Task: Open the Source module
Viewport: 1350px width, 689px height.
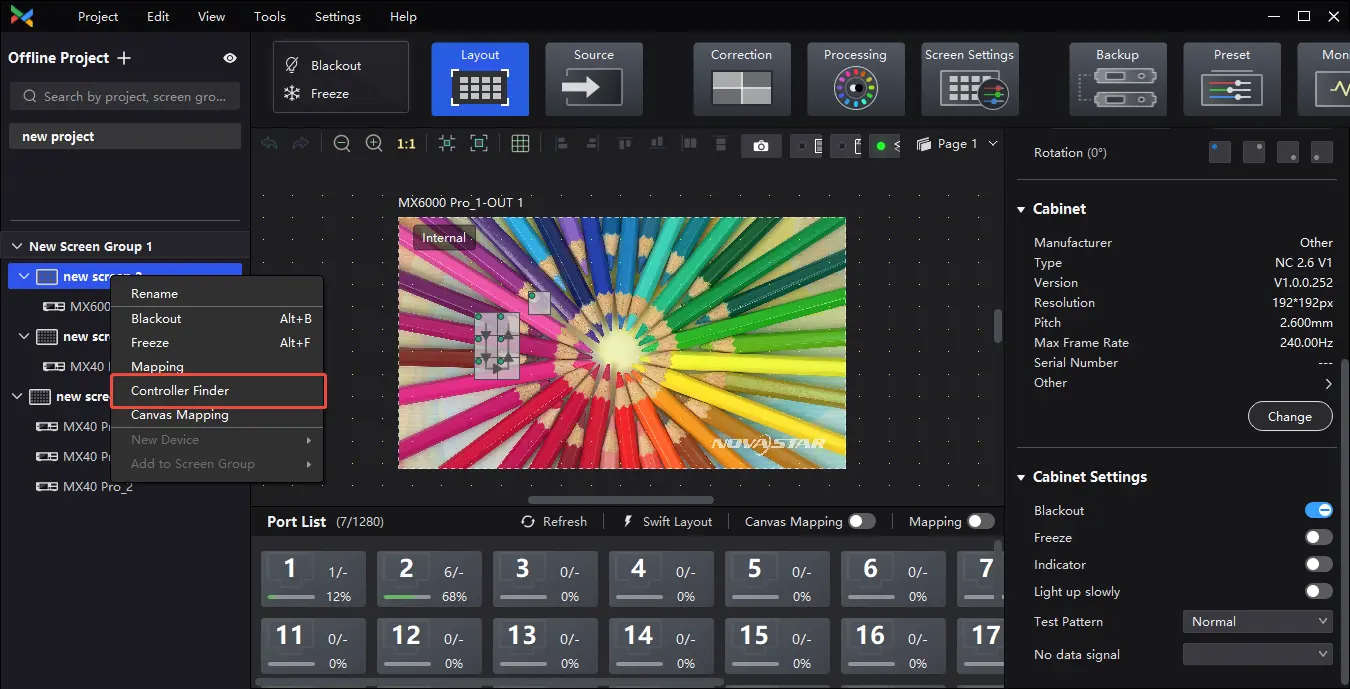Action: pyautogui.click(x=594, y=79)
